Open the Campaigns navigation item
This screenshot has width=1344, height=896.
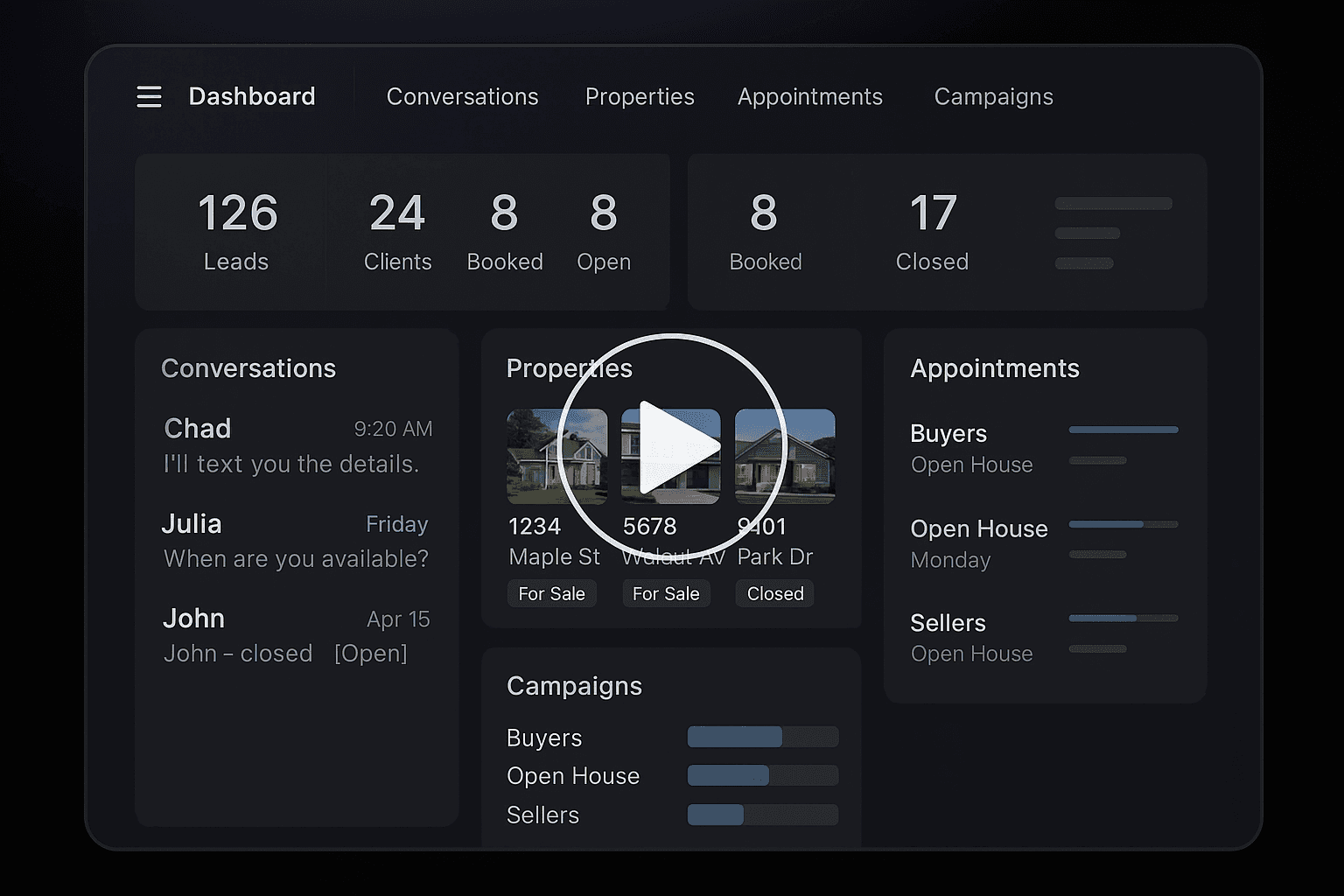(x=993, y=97)
